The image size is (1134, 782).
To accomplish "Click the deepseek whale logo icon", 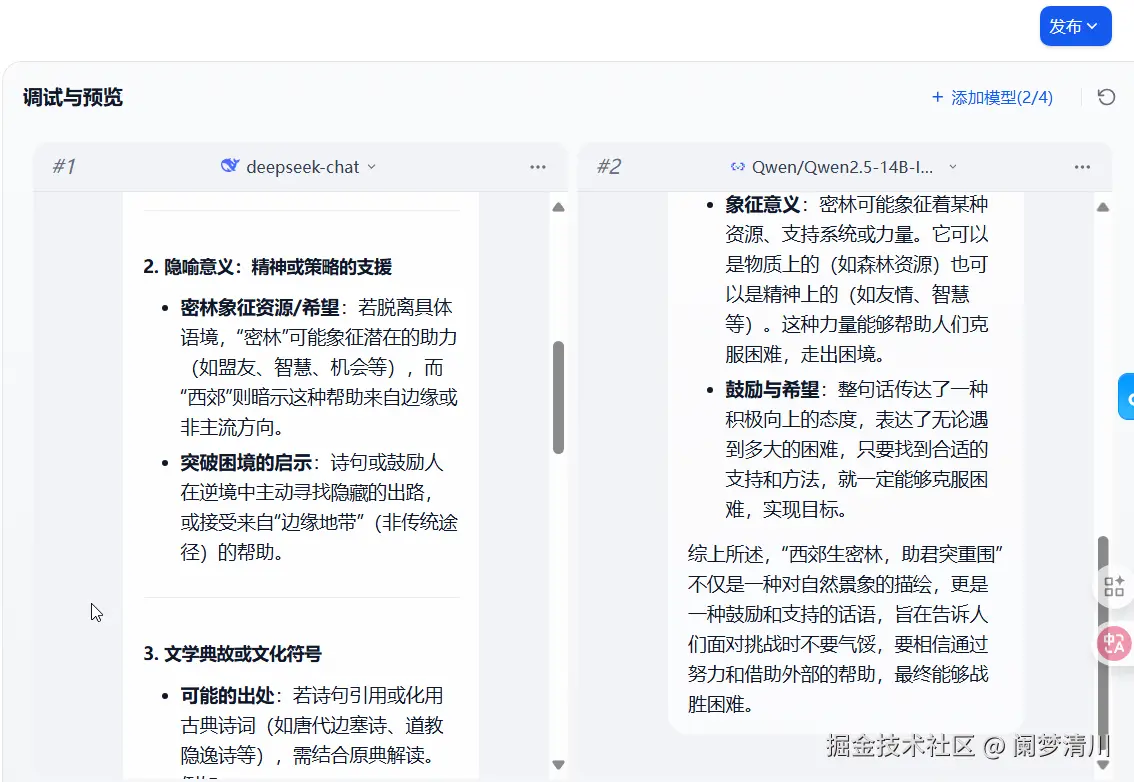I will tap(229, 166).
